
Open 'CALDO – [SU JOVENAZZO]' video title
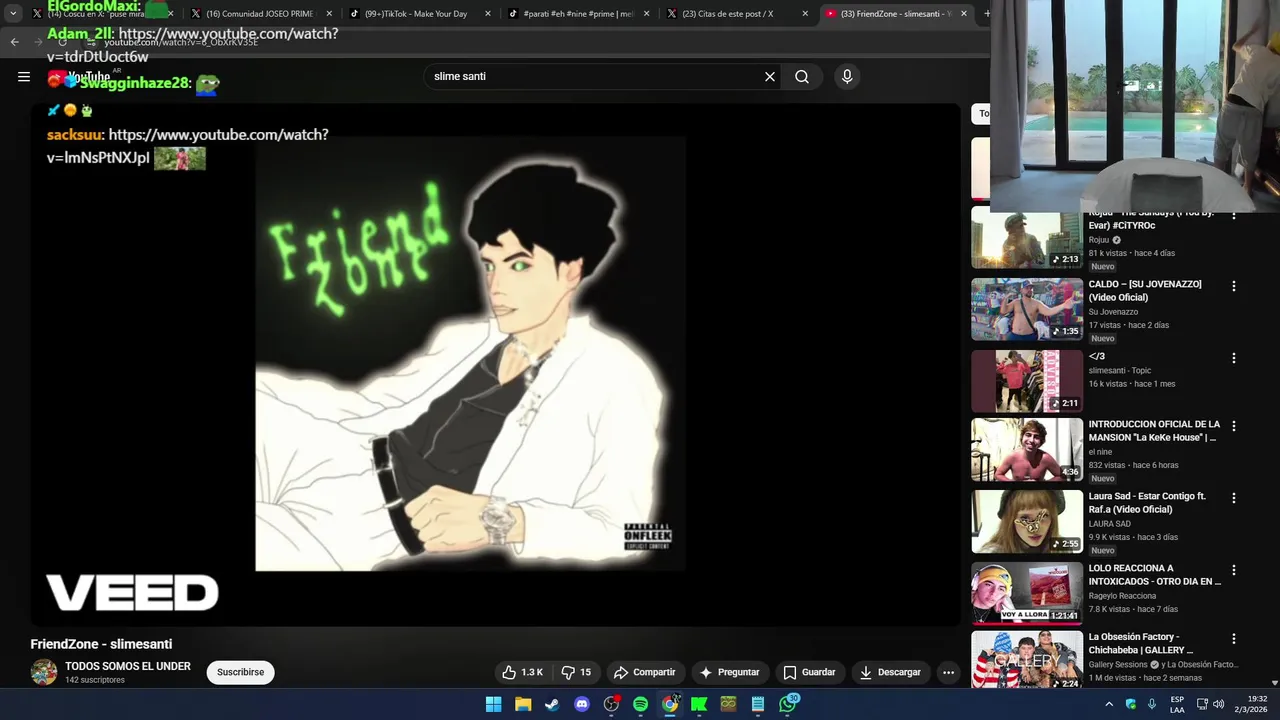point(1145,290)
